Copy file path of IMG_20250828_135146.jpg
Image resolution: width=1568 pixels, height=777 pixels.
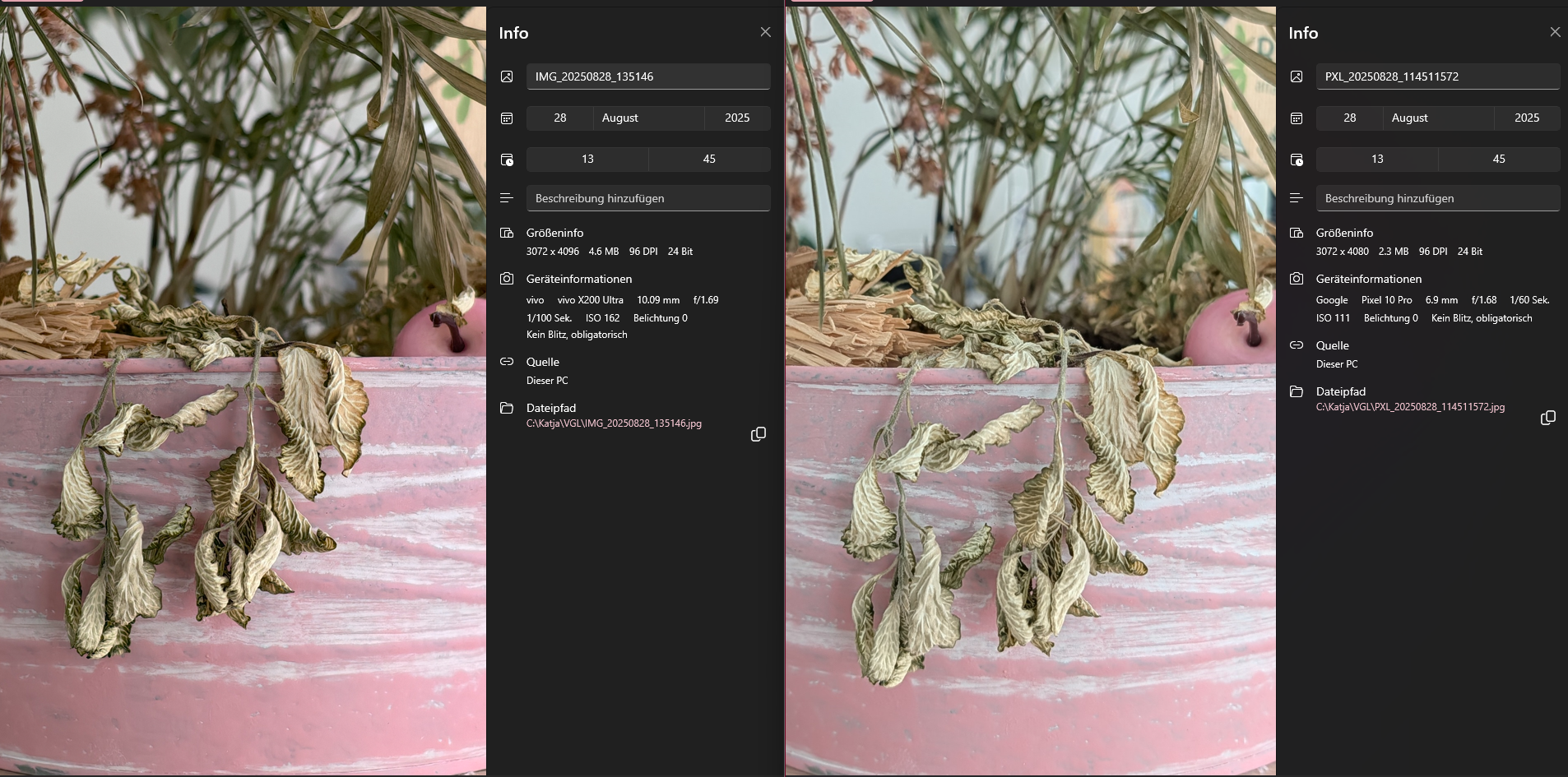point(758,434)
